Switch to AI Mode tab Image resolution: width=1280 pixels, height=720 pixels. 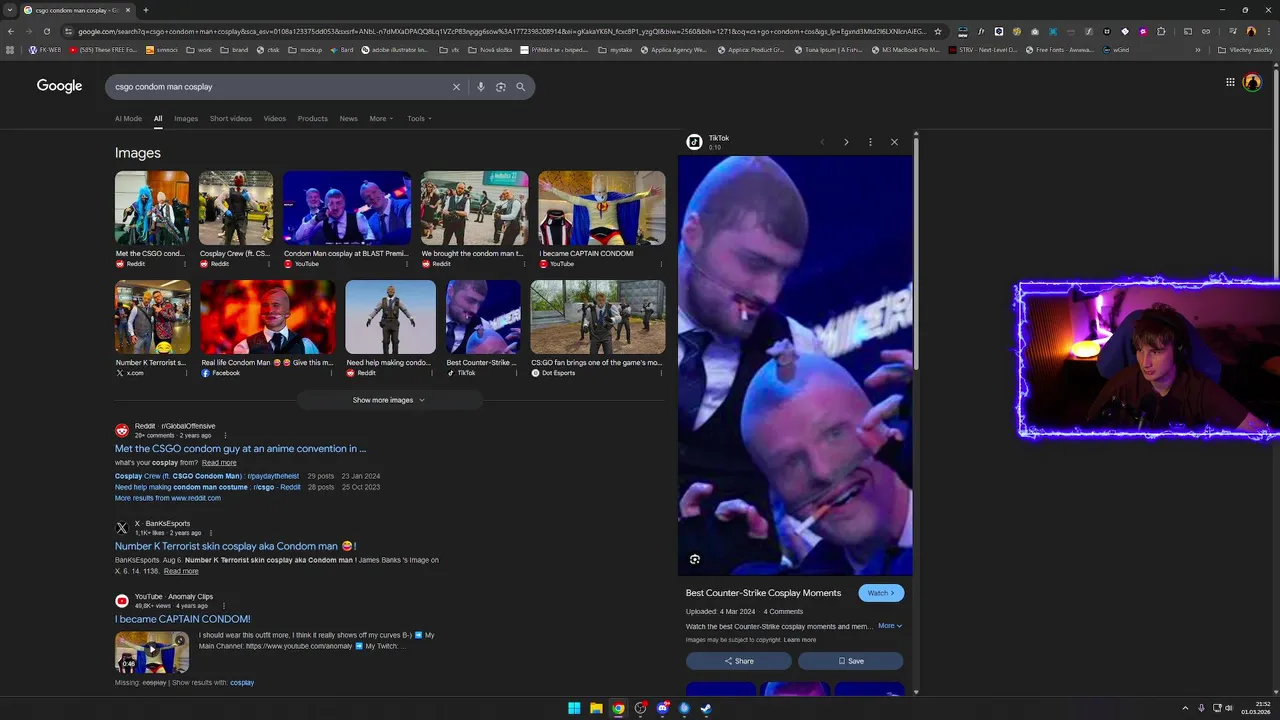[128, 118]
